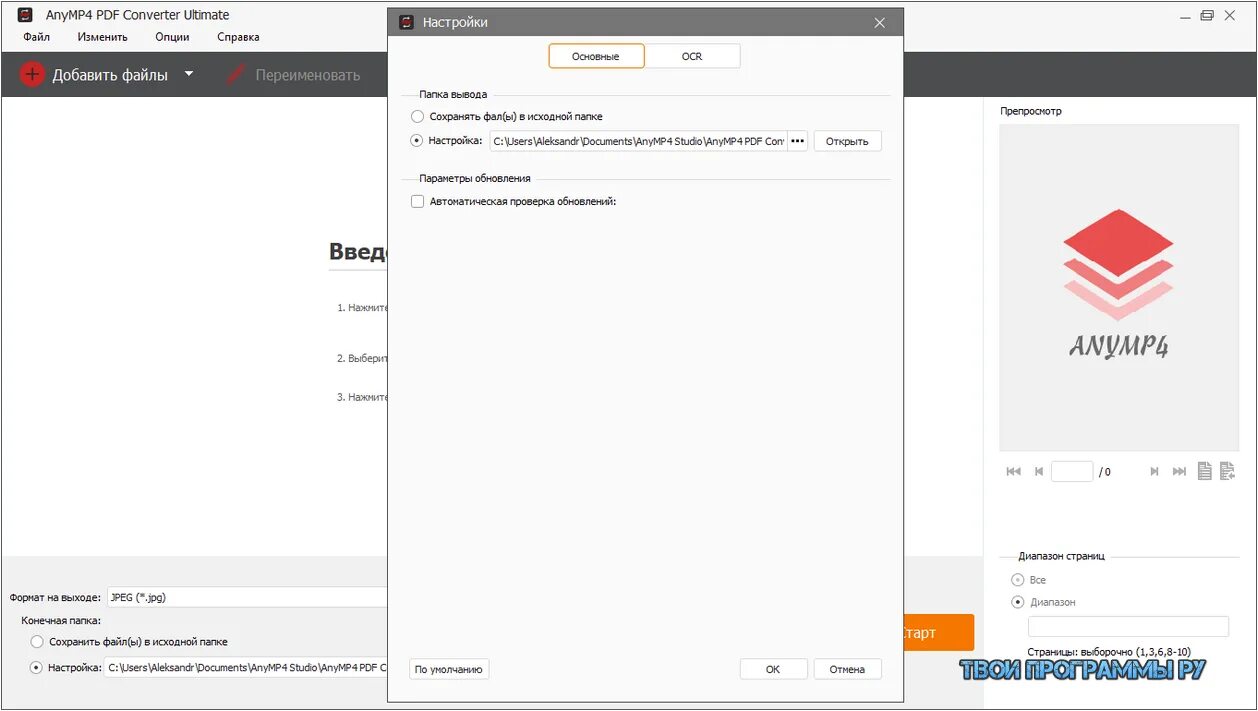Click the AnyMP4 preview thumbnail

tap(1118, 289)
